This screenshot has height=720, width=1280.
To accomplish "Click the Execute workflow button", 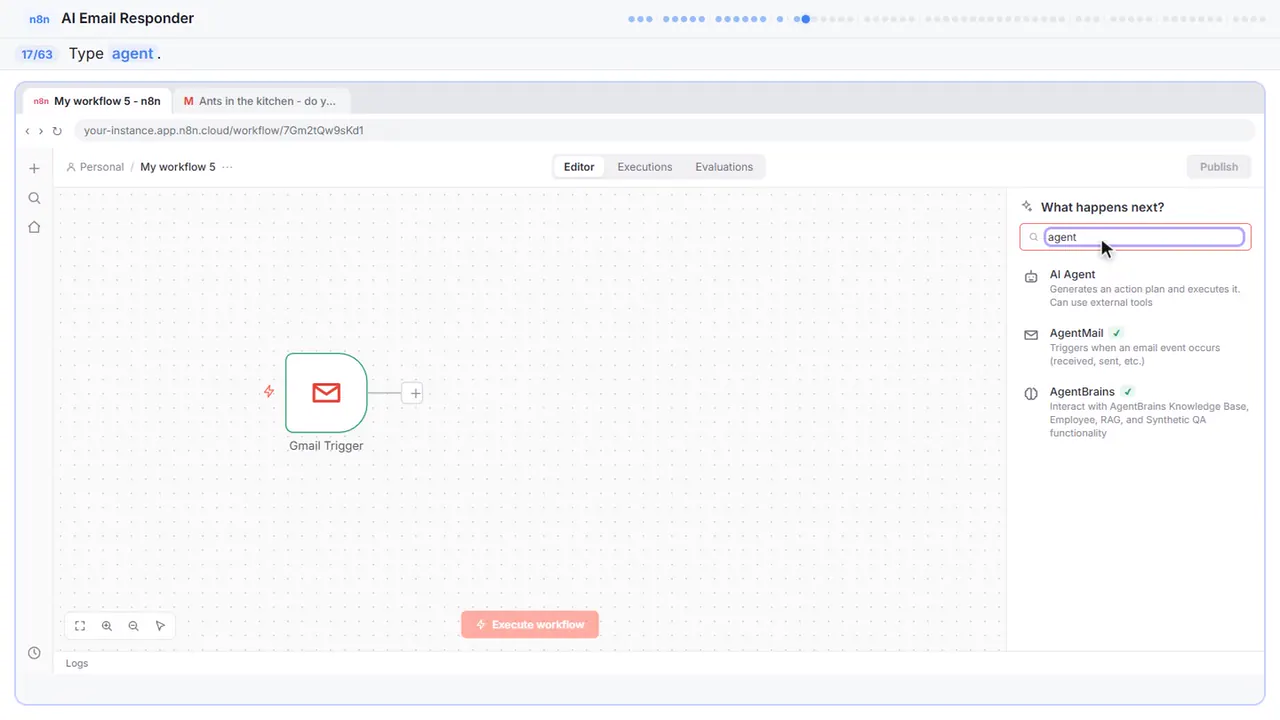I will tap(530, 625).
